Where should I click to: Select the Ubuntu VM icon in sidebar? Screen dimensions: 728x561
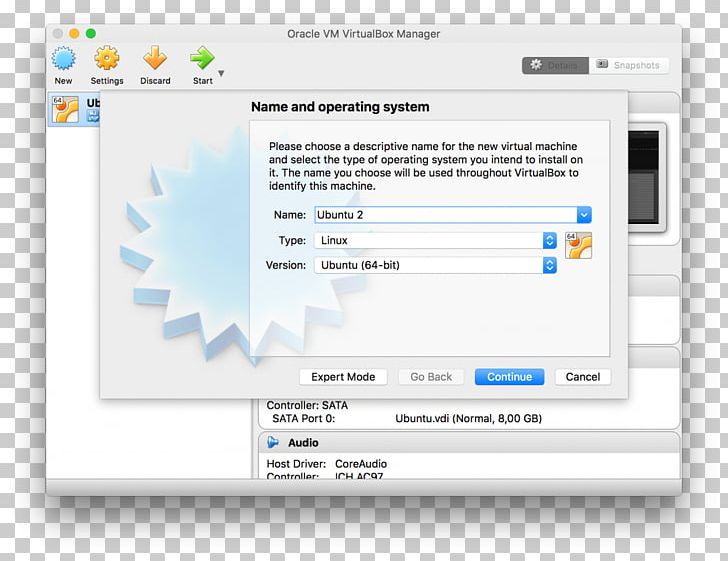65,110
